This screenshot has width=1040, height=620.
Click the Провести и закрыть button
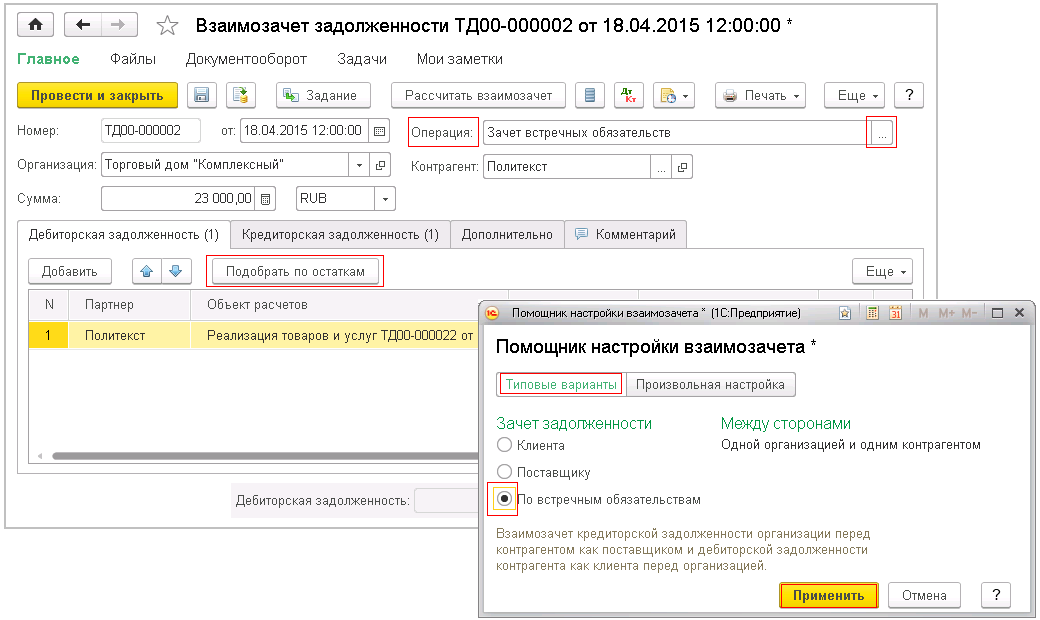[97, 95]
